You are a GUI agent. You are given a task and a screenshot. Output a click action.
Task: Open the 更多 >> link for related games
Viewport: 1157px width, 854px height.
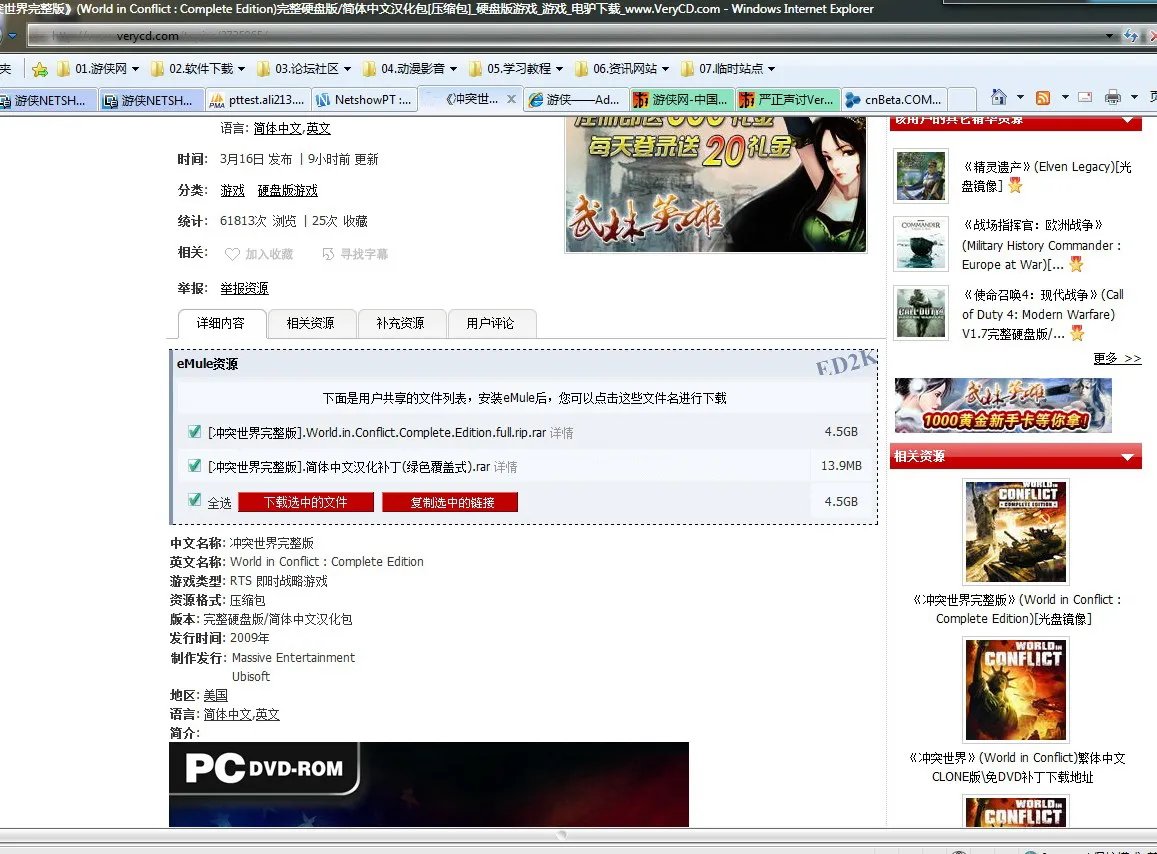tap(1117, 358)
